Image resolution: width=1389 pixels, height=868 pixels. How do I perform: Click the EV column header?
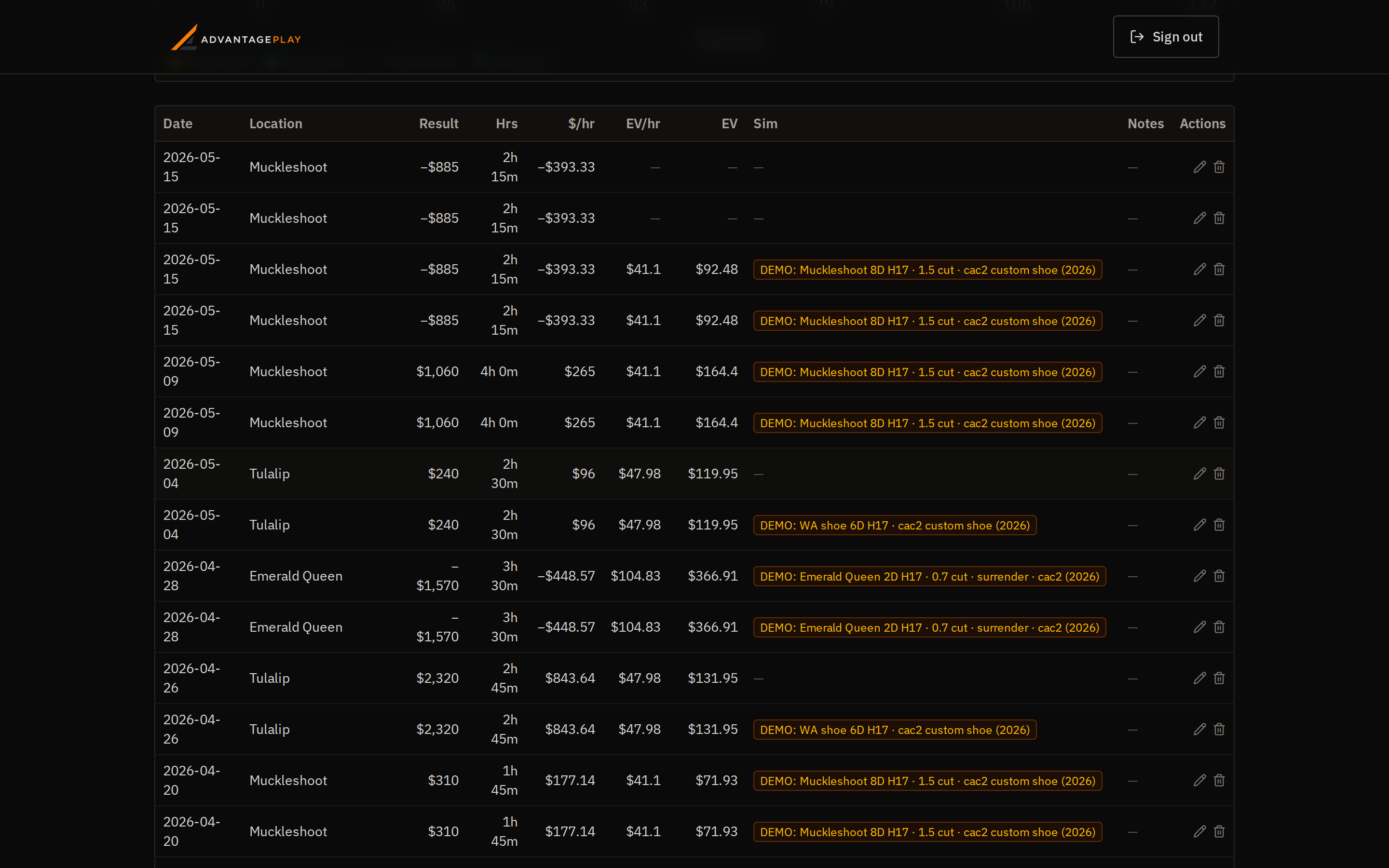(x=730, y=123)
